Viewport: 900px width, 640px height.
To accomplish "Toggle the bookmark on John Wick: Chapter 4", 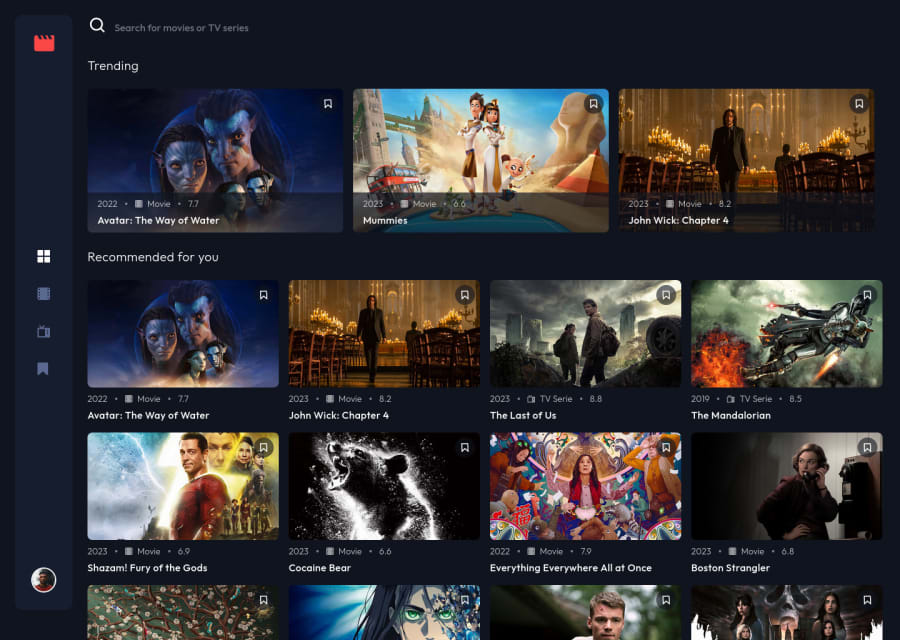I will click(859, 103).
